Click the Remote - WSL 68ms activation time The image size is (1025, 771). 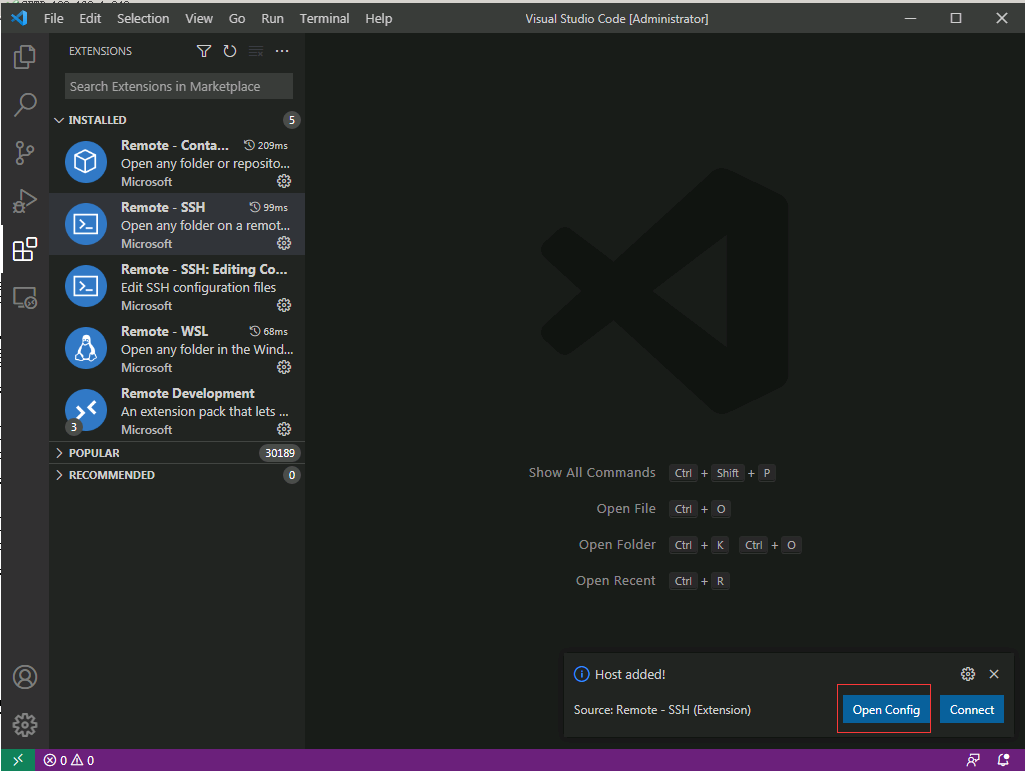pyautogui.click(x=269, y=332)
